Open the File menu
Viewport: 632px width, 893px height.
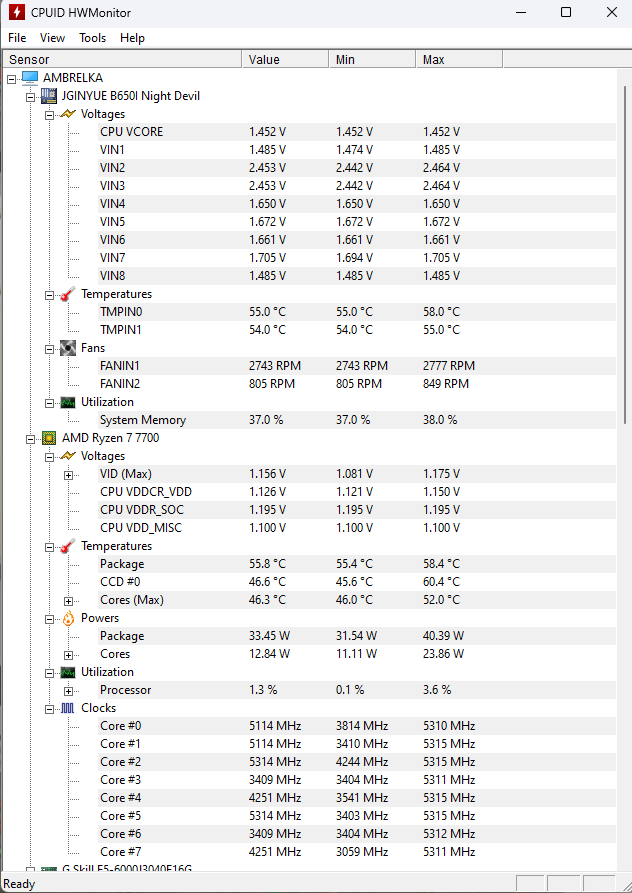point(17,38)
